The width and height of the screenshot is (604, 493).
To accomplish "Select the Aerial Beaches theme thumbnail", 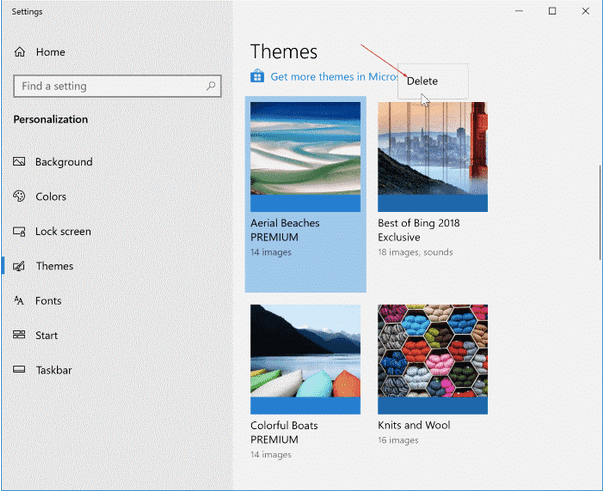I will point(305,157).
